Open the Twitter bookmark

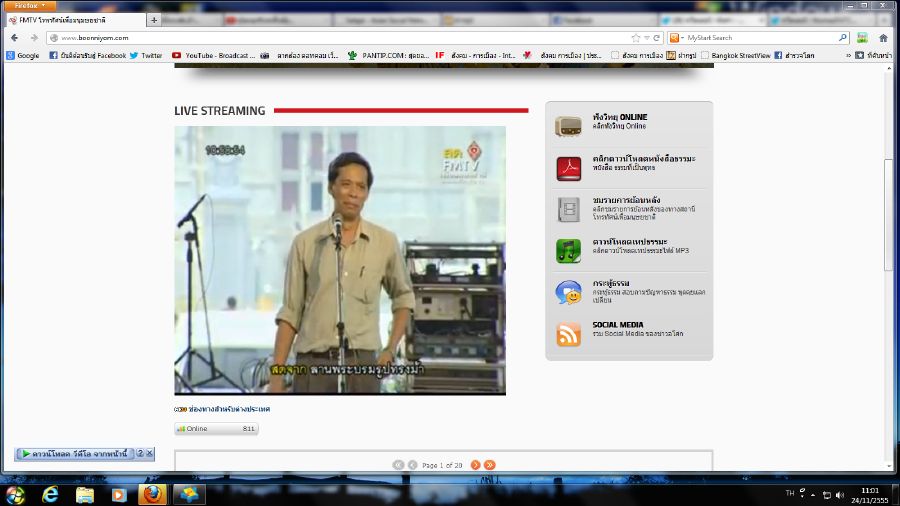146,56
